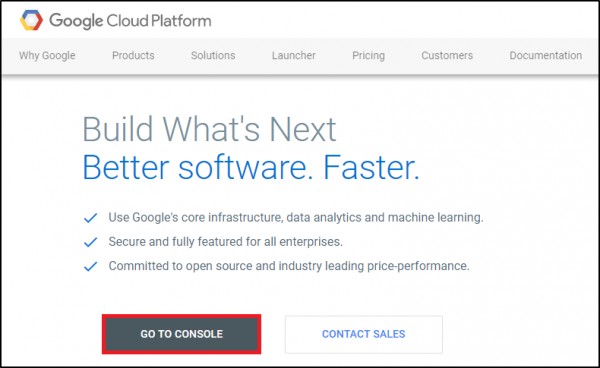
Task: Click the "Secure and fully featured" sentence
Action: pyautogui.click(x=225, y=242)
